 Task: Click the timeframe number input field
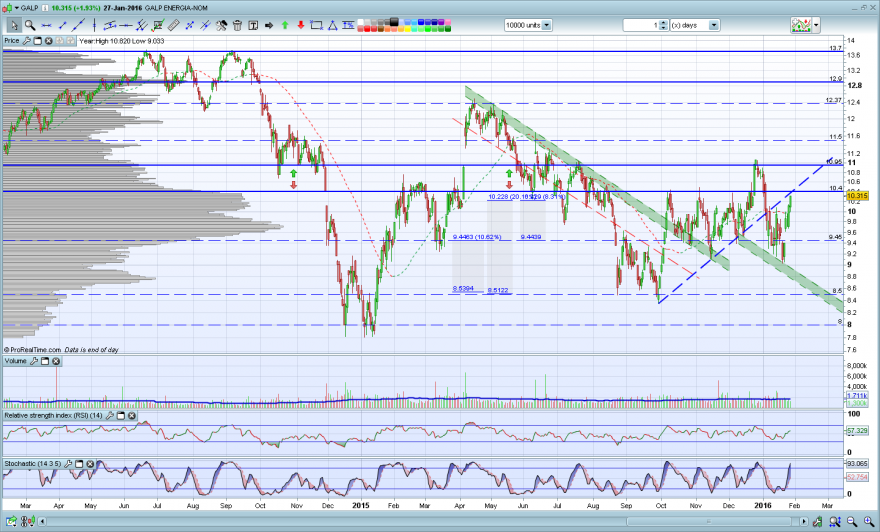click(640, 25)
